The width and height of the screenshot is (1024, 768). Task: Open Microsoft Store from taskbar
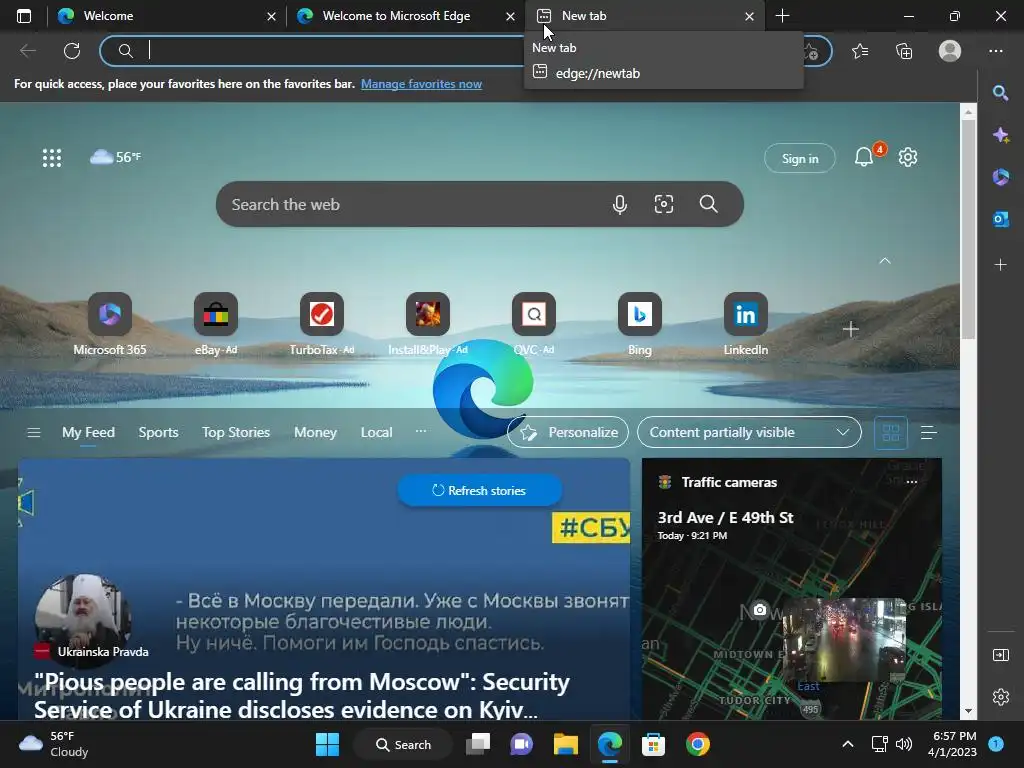click(x=653, y=744)
